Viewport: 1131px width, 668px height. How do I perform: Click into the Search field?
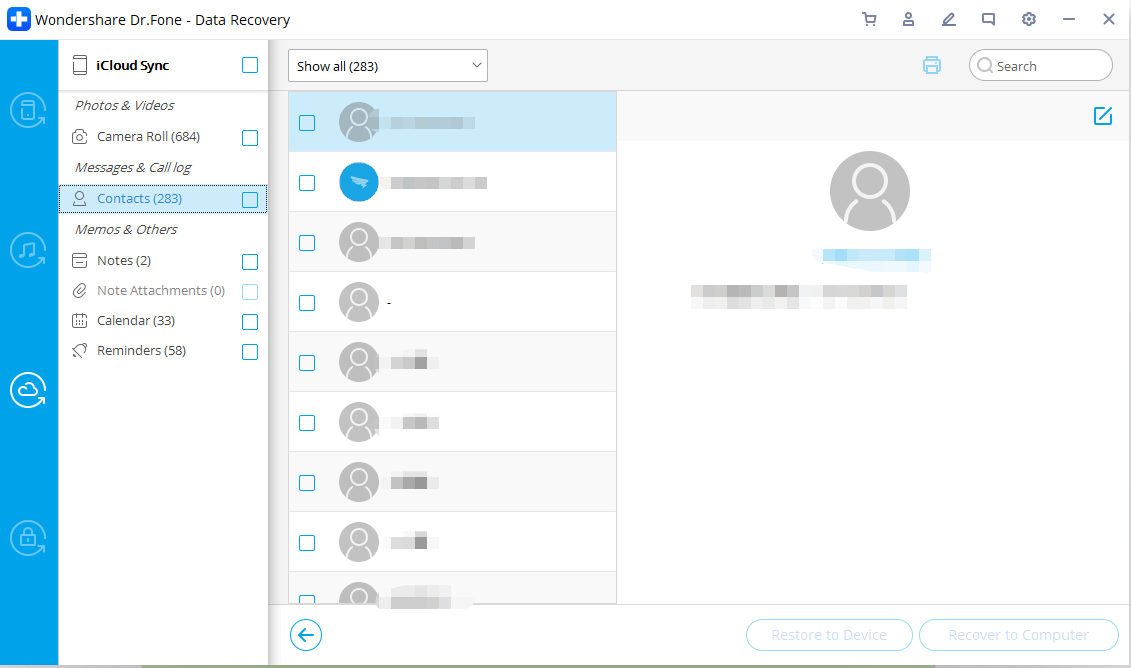pos(1041,66)
